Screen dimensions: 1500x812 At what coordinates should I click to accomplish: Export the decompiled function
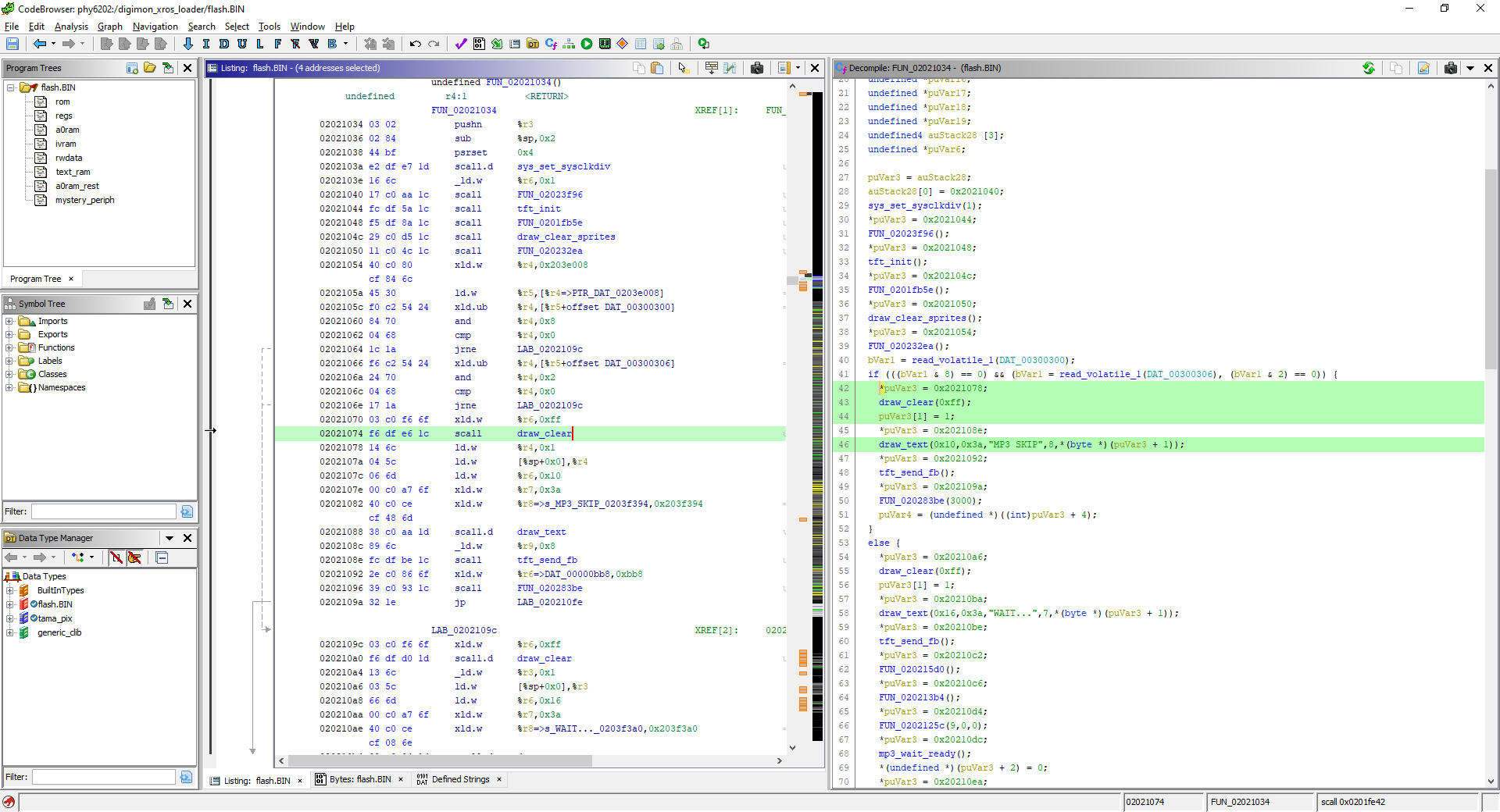coord(1423,68)
